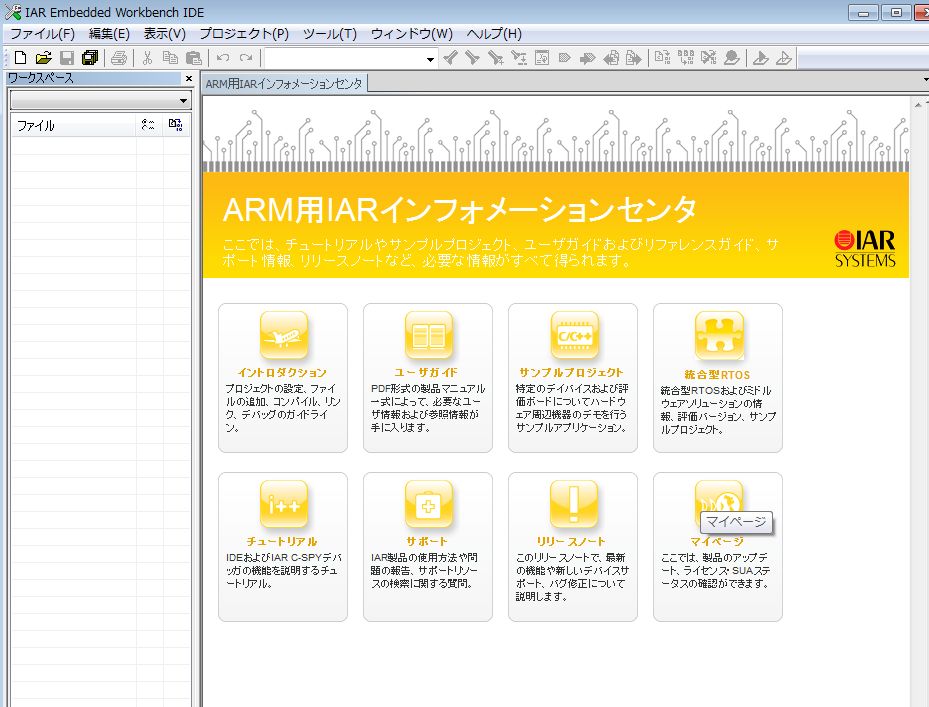Screen dimensions: 929x707
Task: Click the Print icon in toolbar
Action: coord(119,57)
